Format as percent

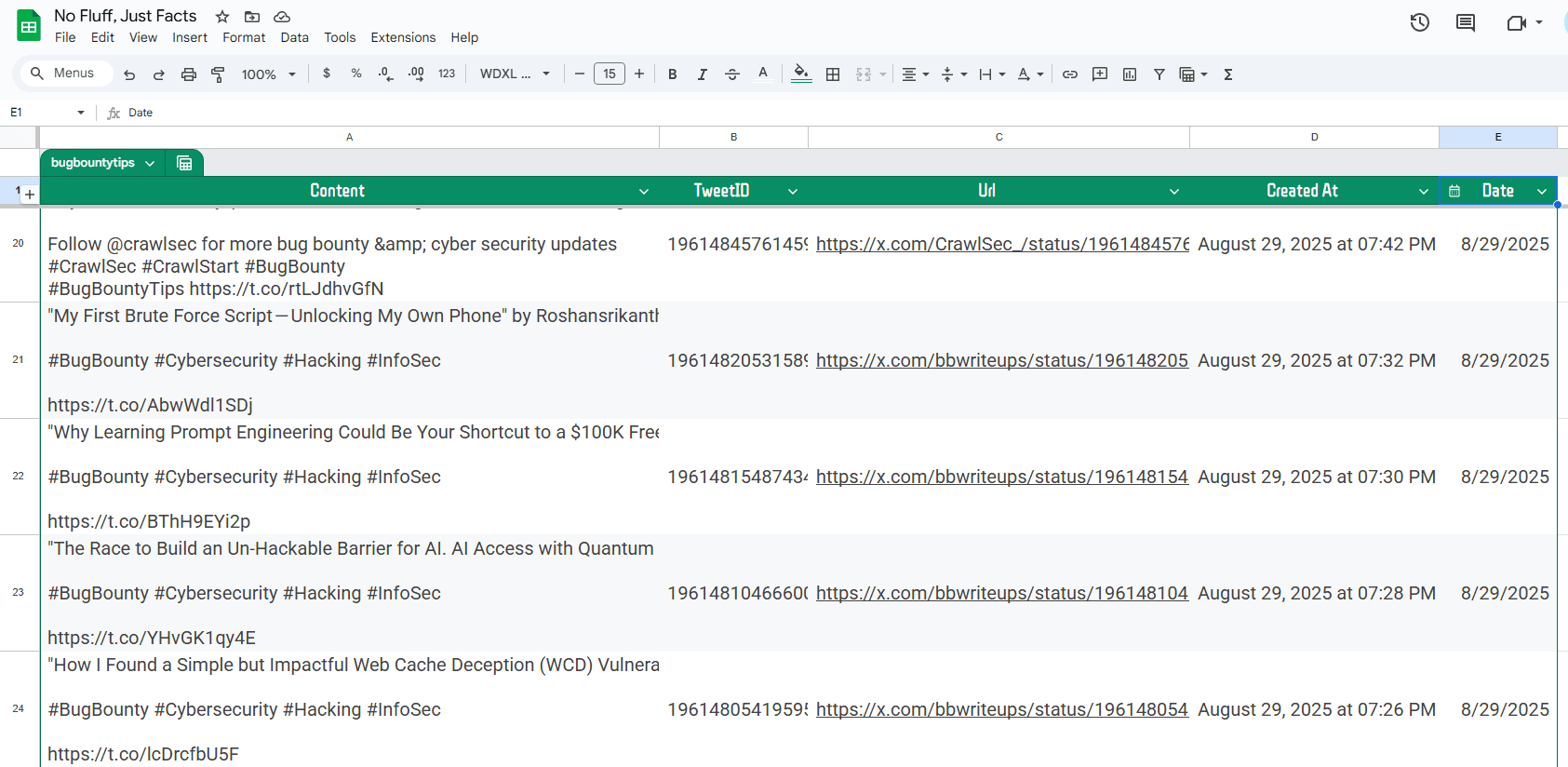[356, 74]
